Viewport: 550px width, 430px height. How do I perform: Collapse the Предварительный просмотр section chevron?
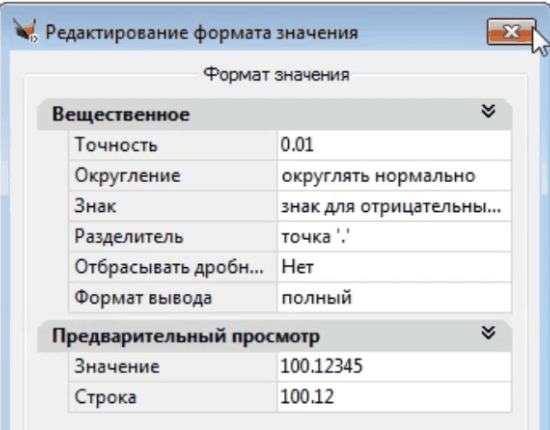[488, 332]
